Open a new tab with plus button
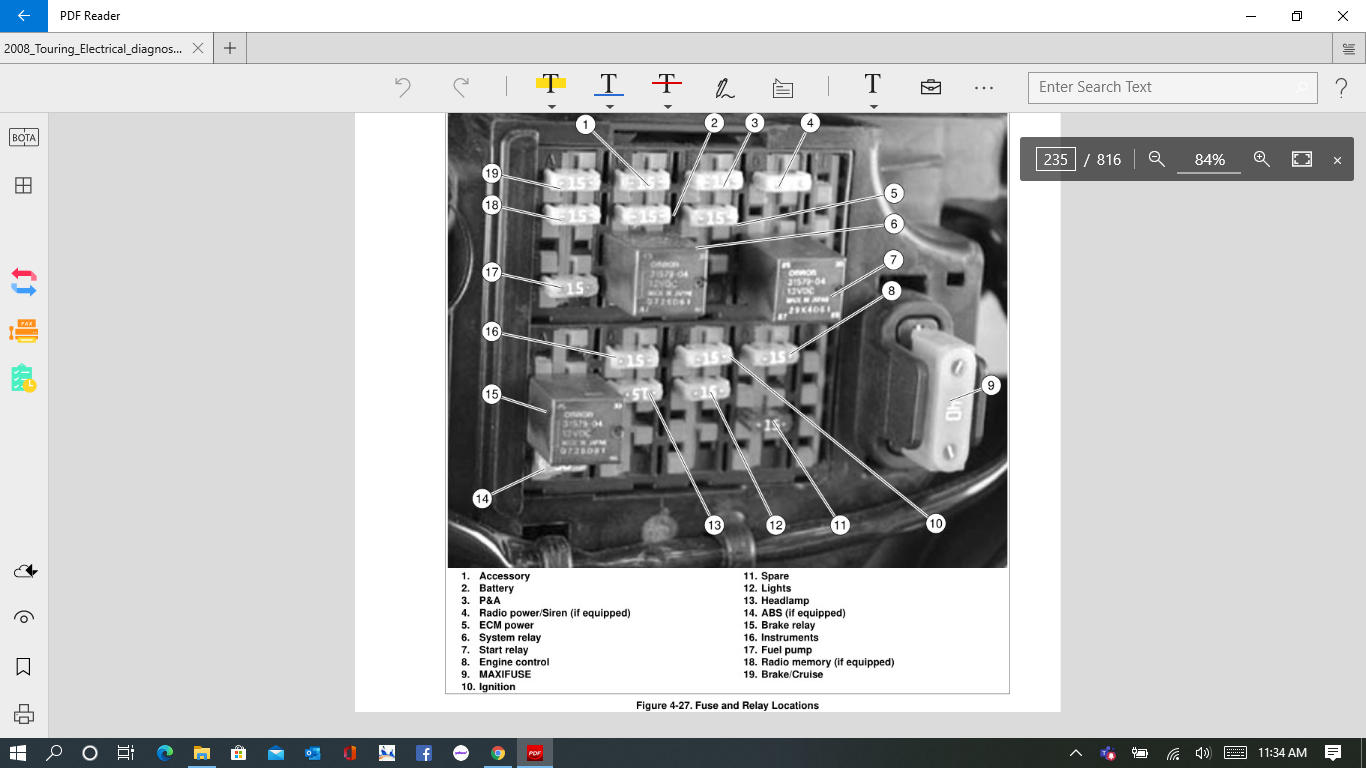This screenshot has width=1366, height=768. 230,48
